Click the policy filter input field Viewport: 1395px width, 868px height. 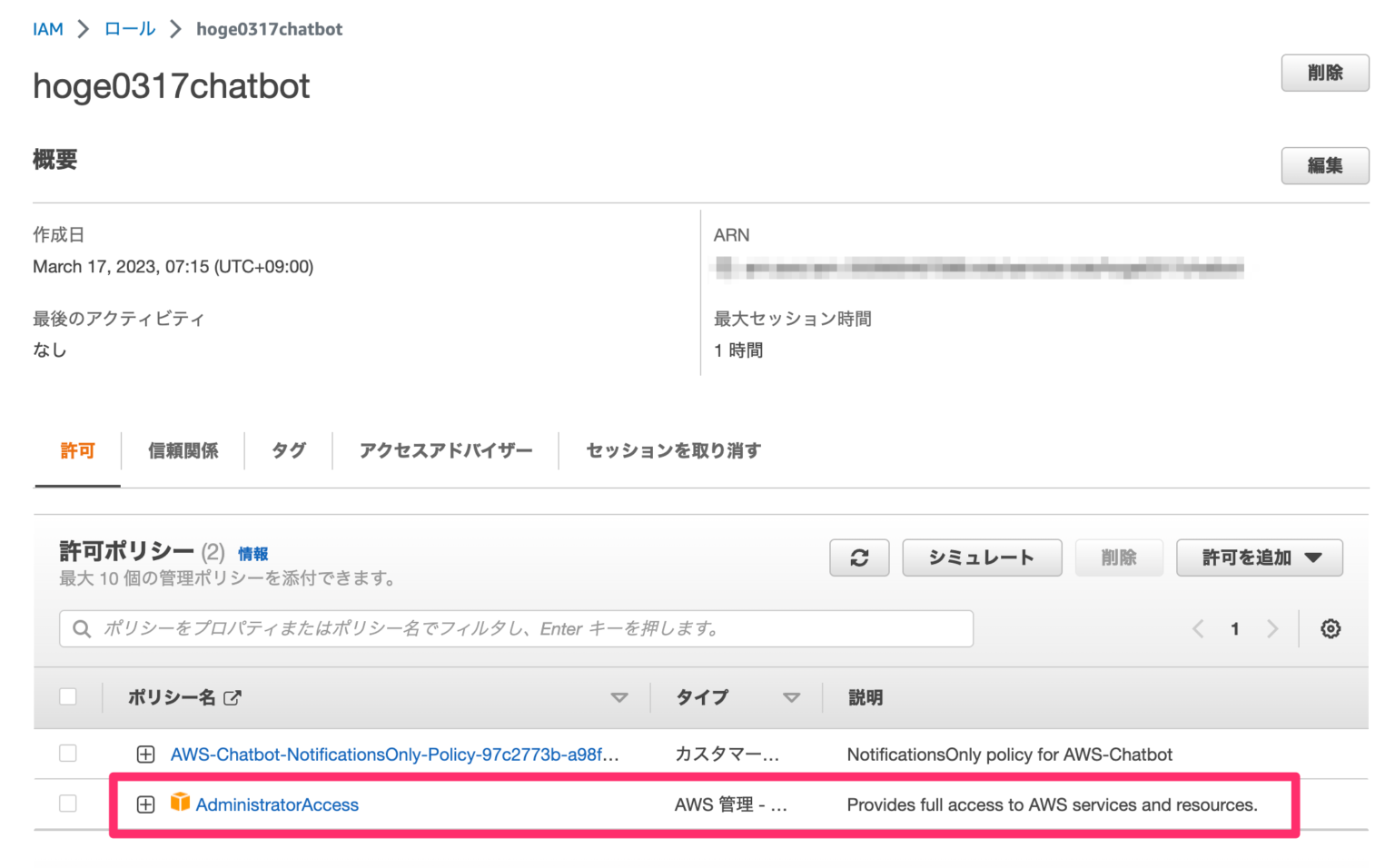tap(454, 628)
